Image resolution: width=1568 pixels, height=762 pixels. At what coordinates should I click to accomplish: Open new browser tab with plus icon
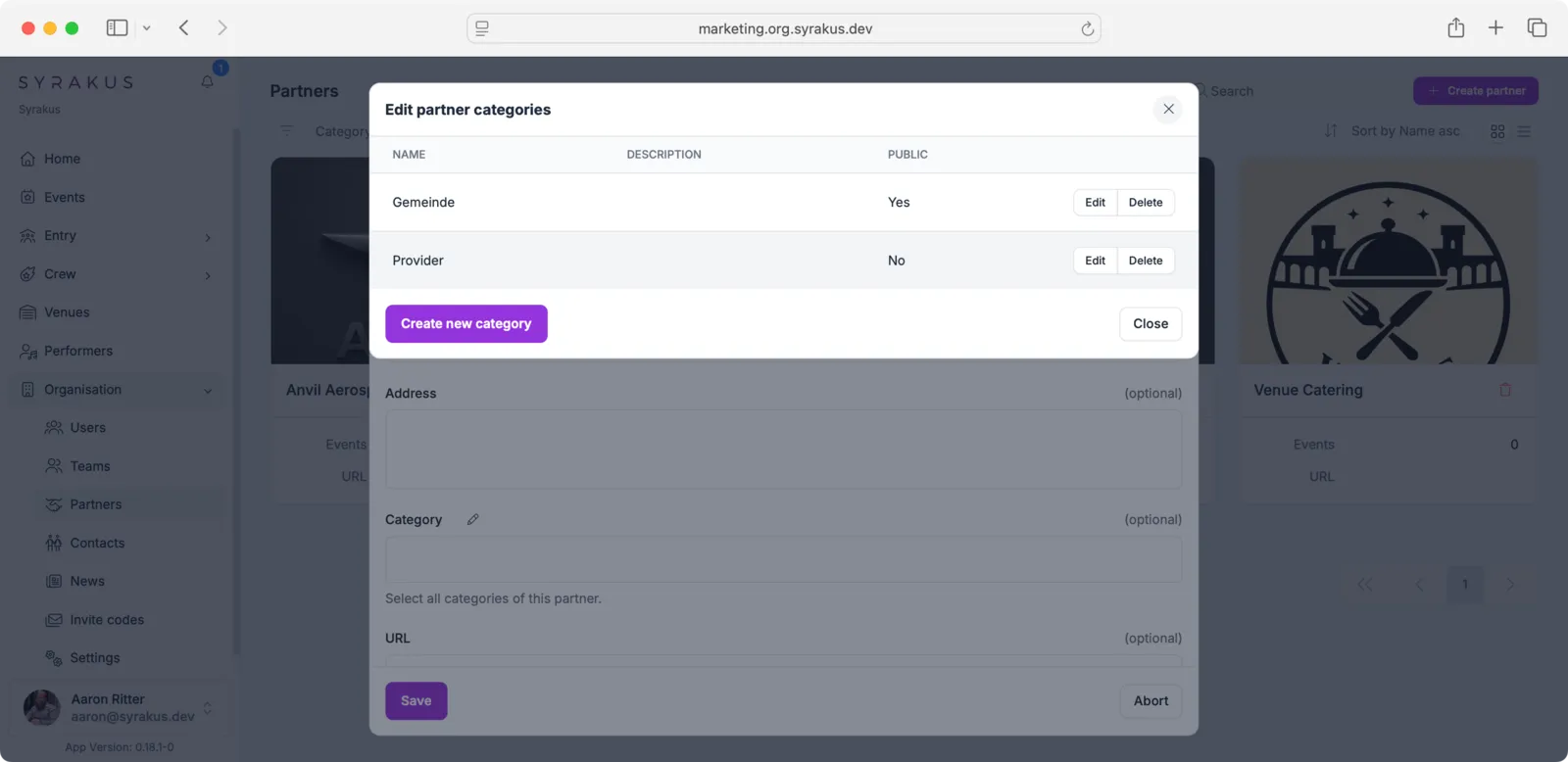[x=1495, y=28]
